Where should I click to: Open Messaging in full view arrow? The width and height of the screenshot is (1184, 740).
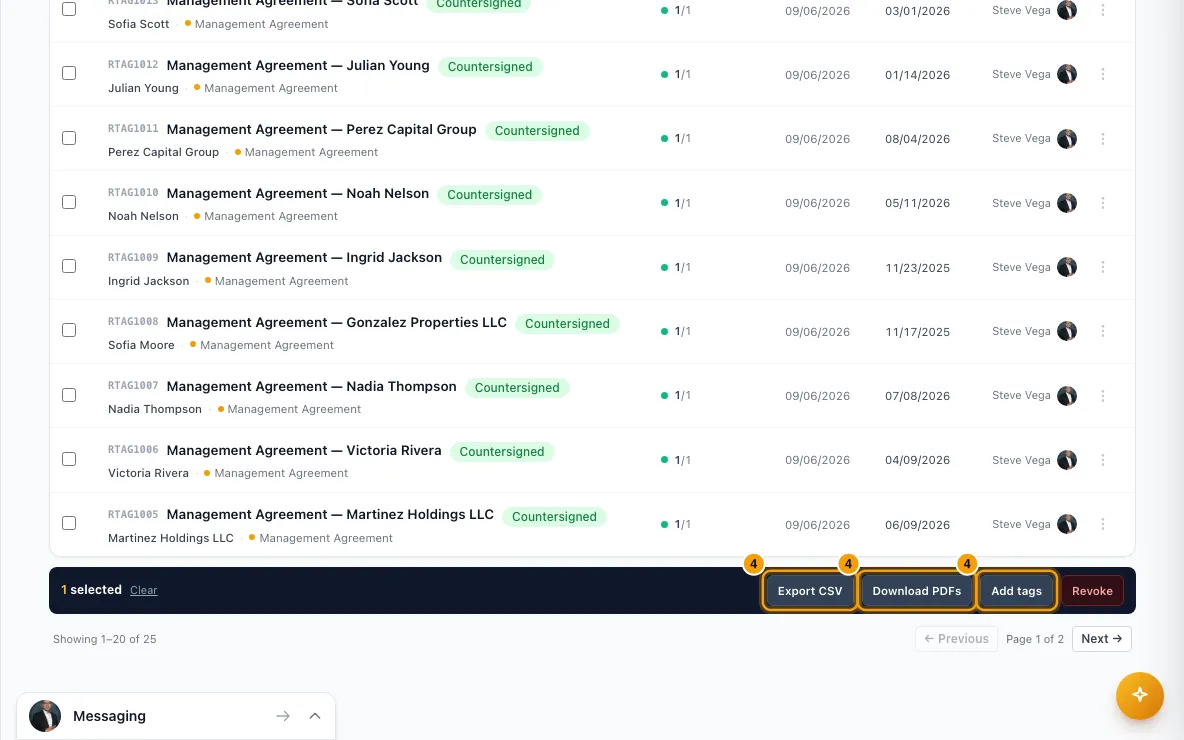point(282,716)
